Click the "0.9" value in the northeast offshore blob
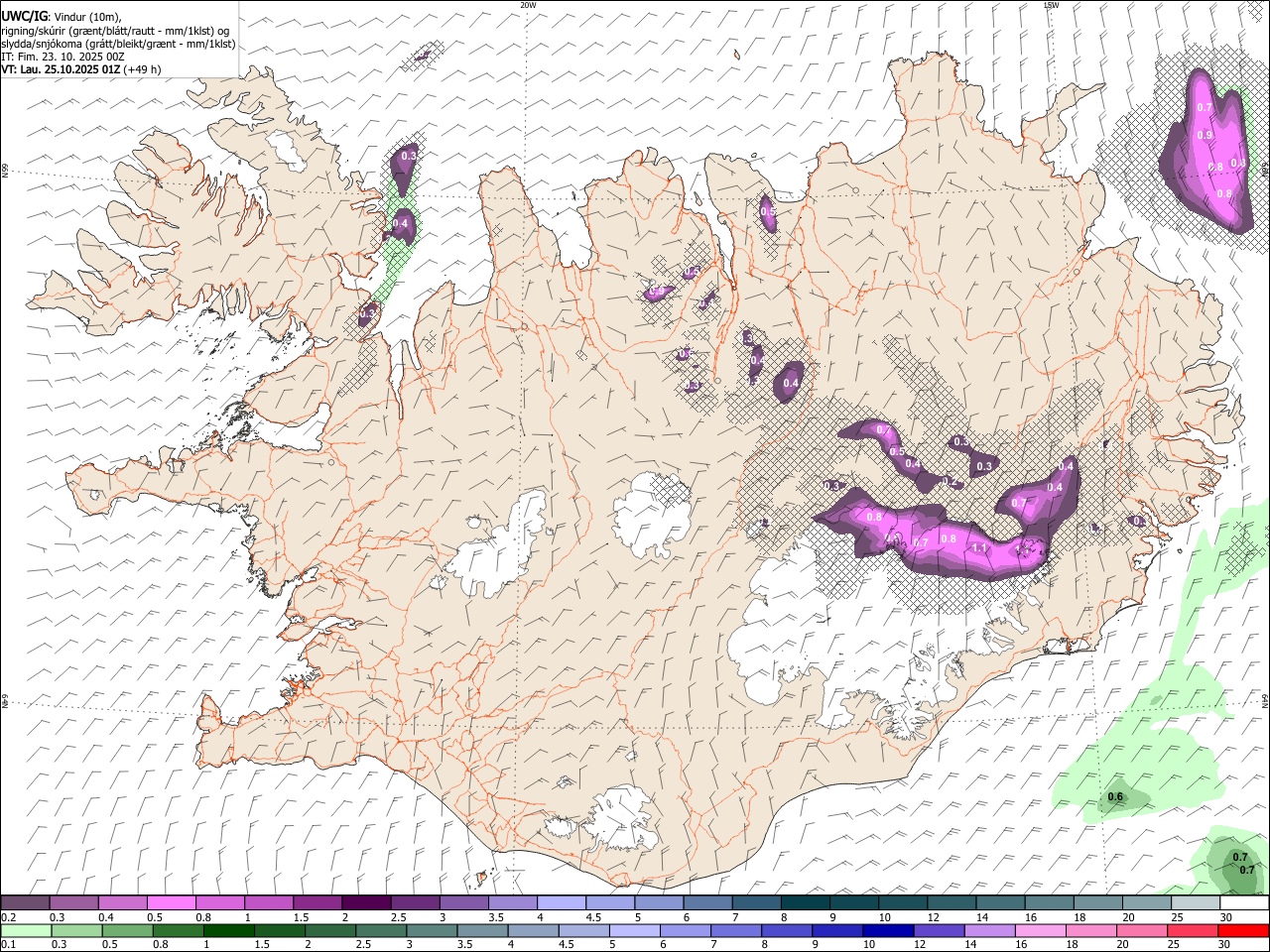 1205,135
